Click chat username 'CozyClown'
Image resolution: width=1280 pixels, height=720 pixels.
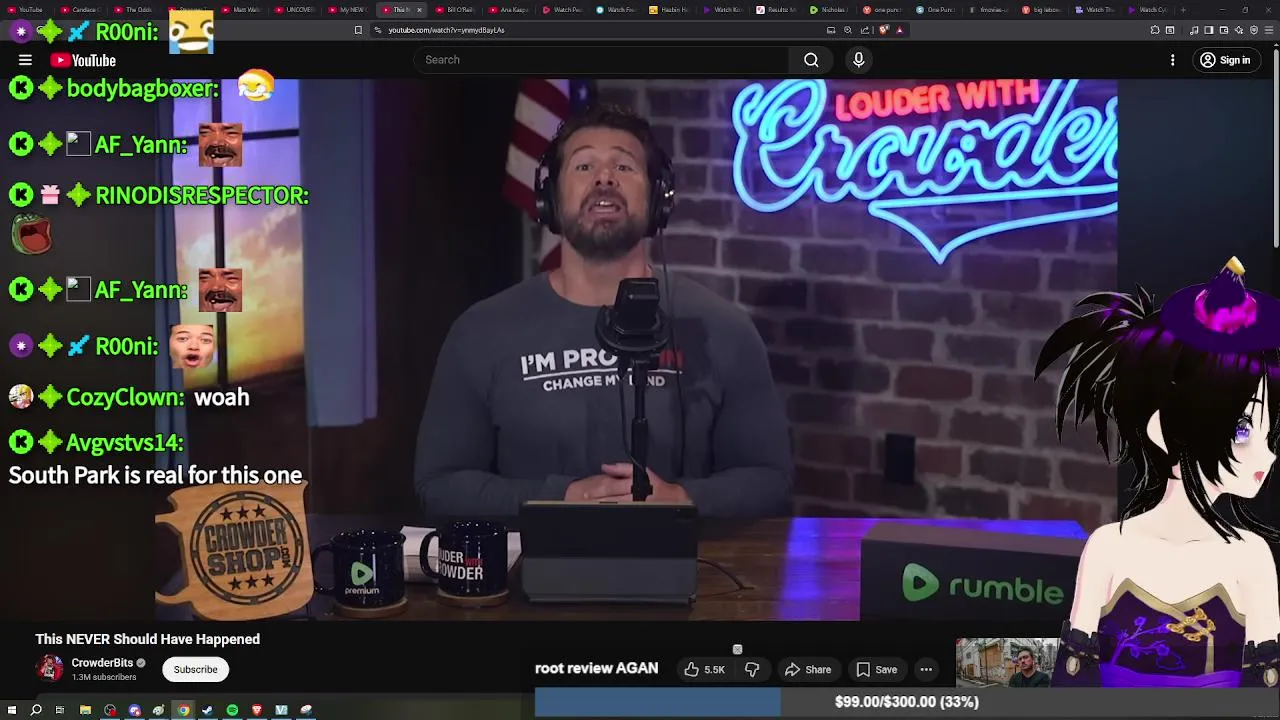(x=125, y=397)
